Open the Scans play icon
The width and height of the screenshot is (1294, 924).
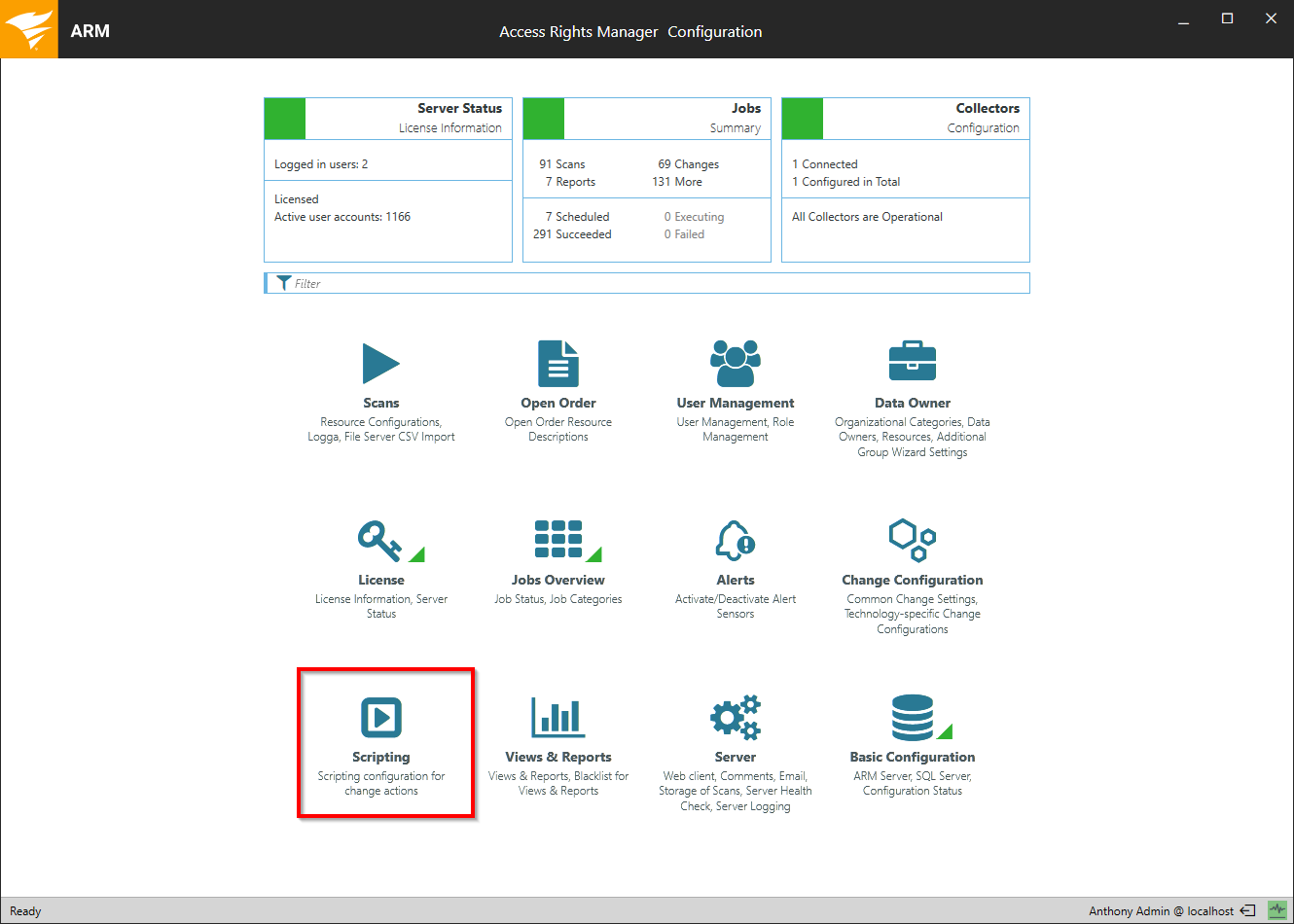click(x=380, y=364)
